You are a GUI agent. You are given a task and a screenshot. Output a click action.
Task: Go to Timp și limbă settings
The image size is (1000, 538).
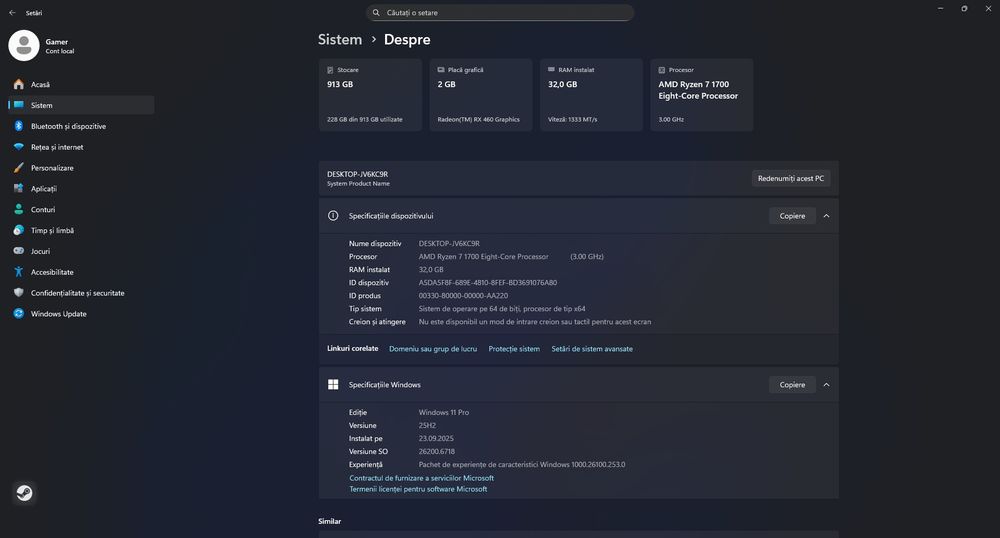click(52, 230)
